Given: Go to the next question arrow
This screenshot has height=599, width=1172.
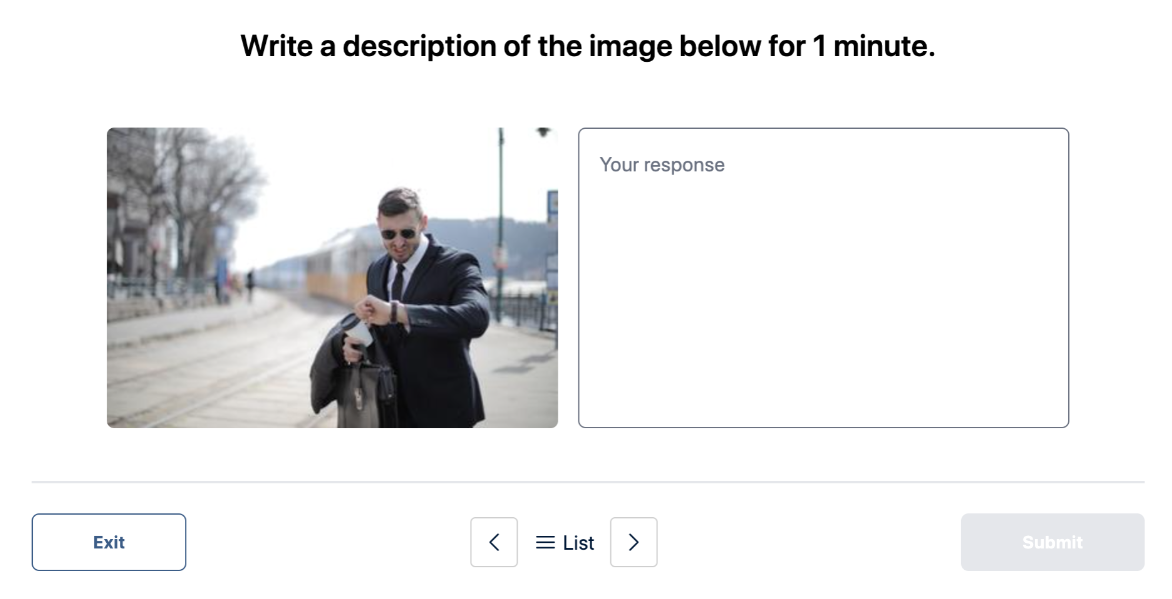Looking at the screenshot, I should click(x=633, y=542).
